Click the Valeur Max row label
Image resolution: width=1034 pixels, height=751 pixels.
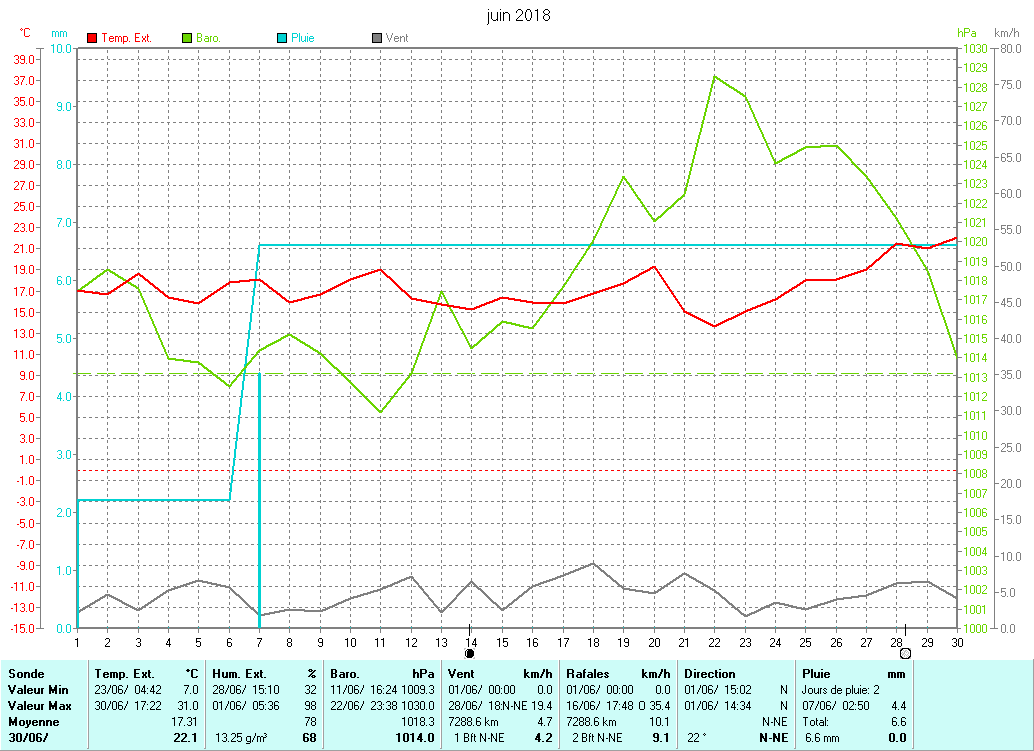coord(39,706)
